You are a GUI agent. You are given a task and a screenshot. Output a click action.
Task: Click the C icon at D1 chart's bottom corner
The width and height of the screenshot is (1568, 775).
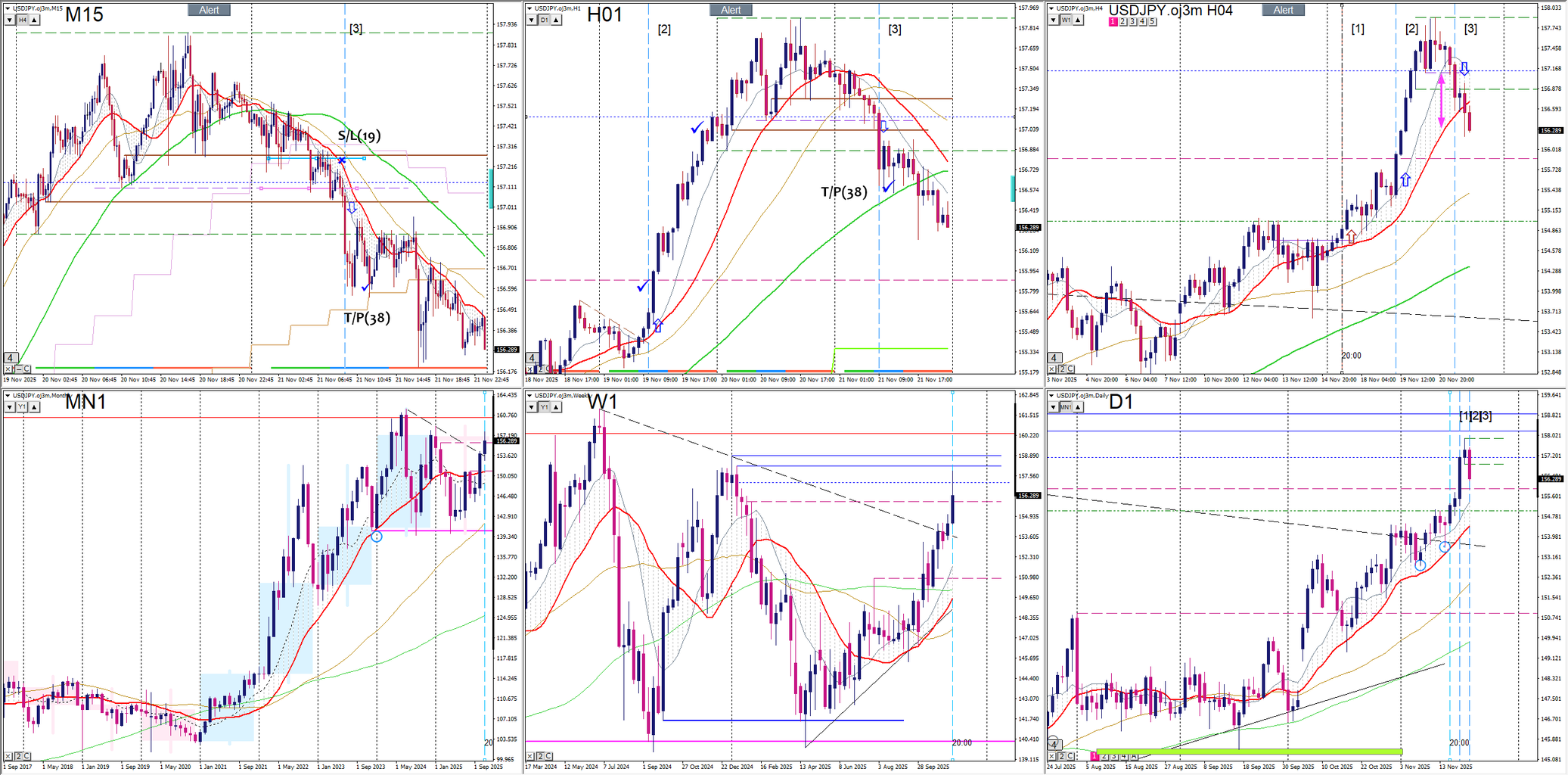click(x=1070, y=756)
